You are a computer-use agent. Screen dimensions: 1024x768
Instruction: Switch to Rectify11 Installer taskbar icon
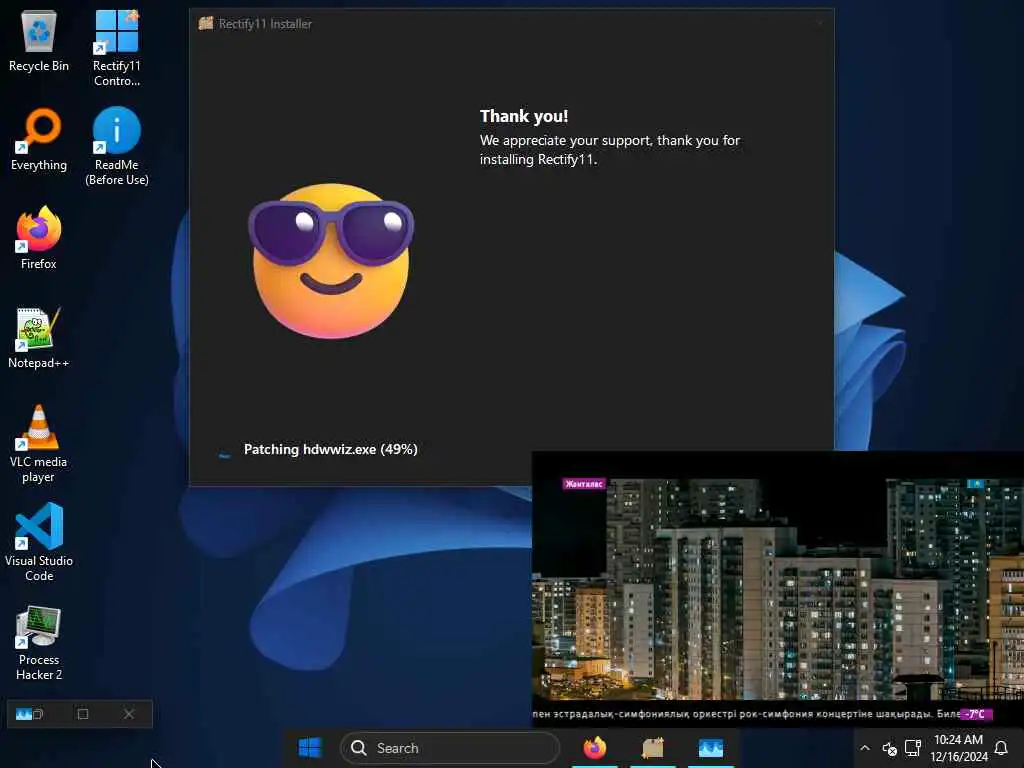652,748
